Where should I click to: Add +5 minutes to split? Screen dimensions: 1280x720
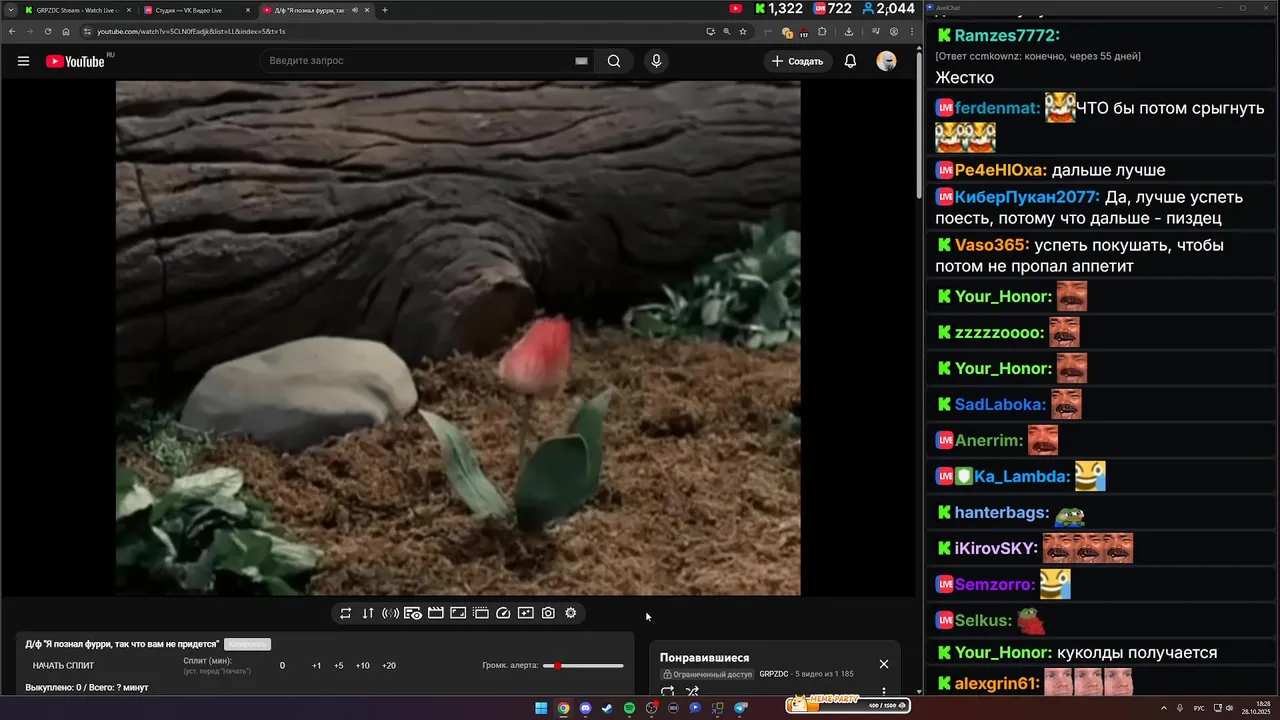point(339,666)
